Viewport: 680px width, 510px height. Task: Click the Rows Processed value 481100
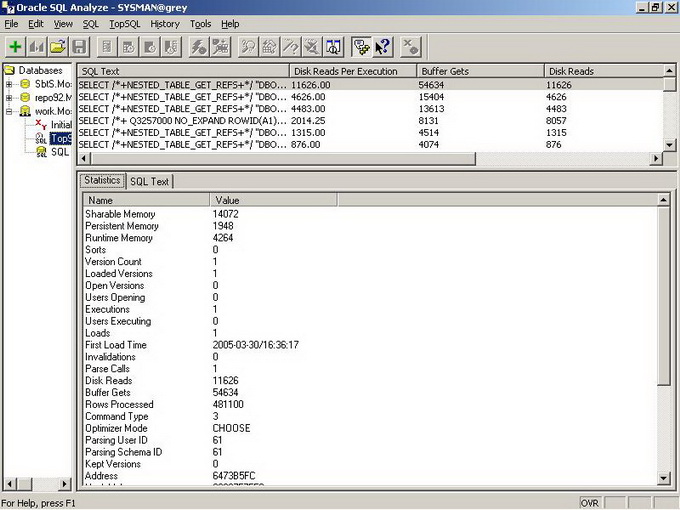click(228, 405)
